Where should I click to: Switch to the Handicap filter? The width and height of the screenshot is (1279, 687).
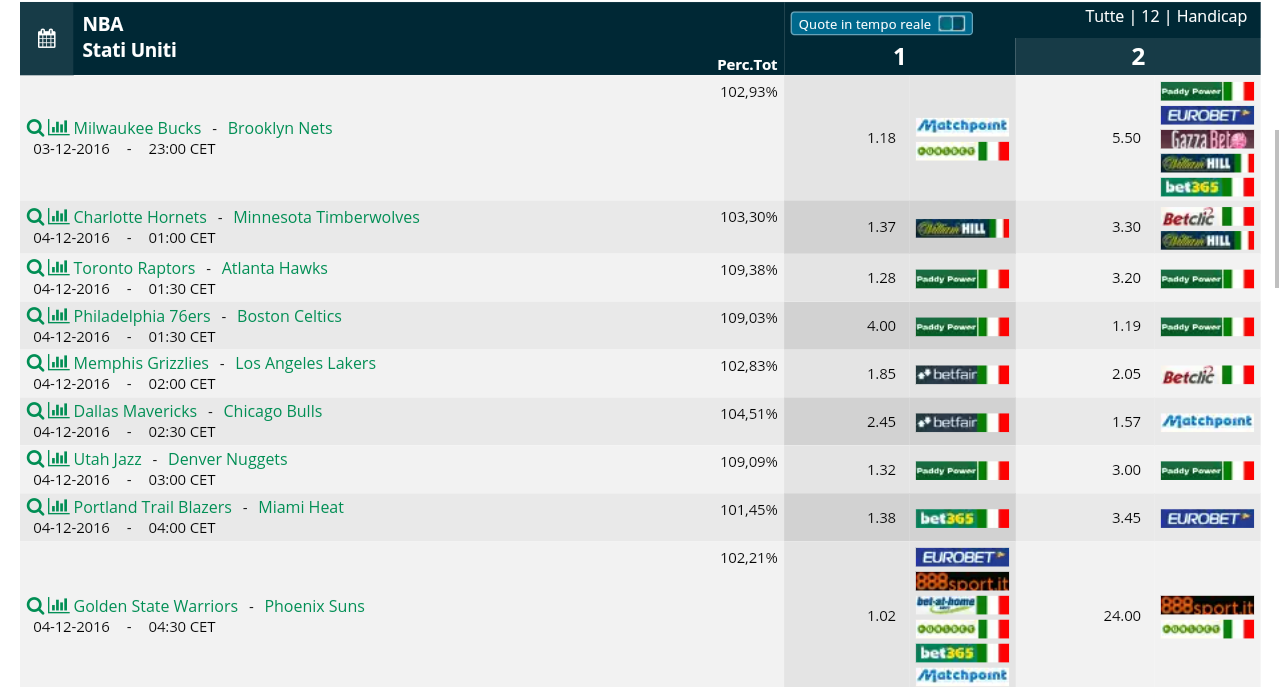pos(1212,16)
